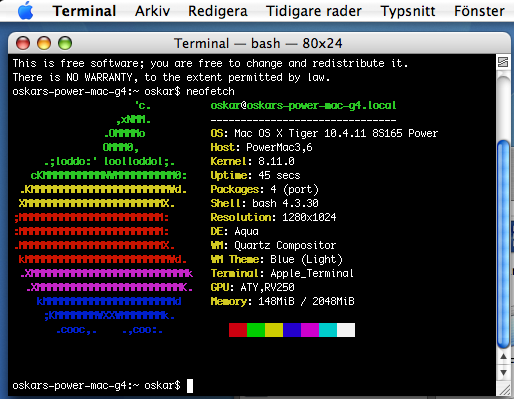This screenshot has width=514, height=399.
Task: Click the blue vertical scrollbar thumb
Action: click(x=503, y=245)
